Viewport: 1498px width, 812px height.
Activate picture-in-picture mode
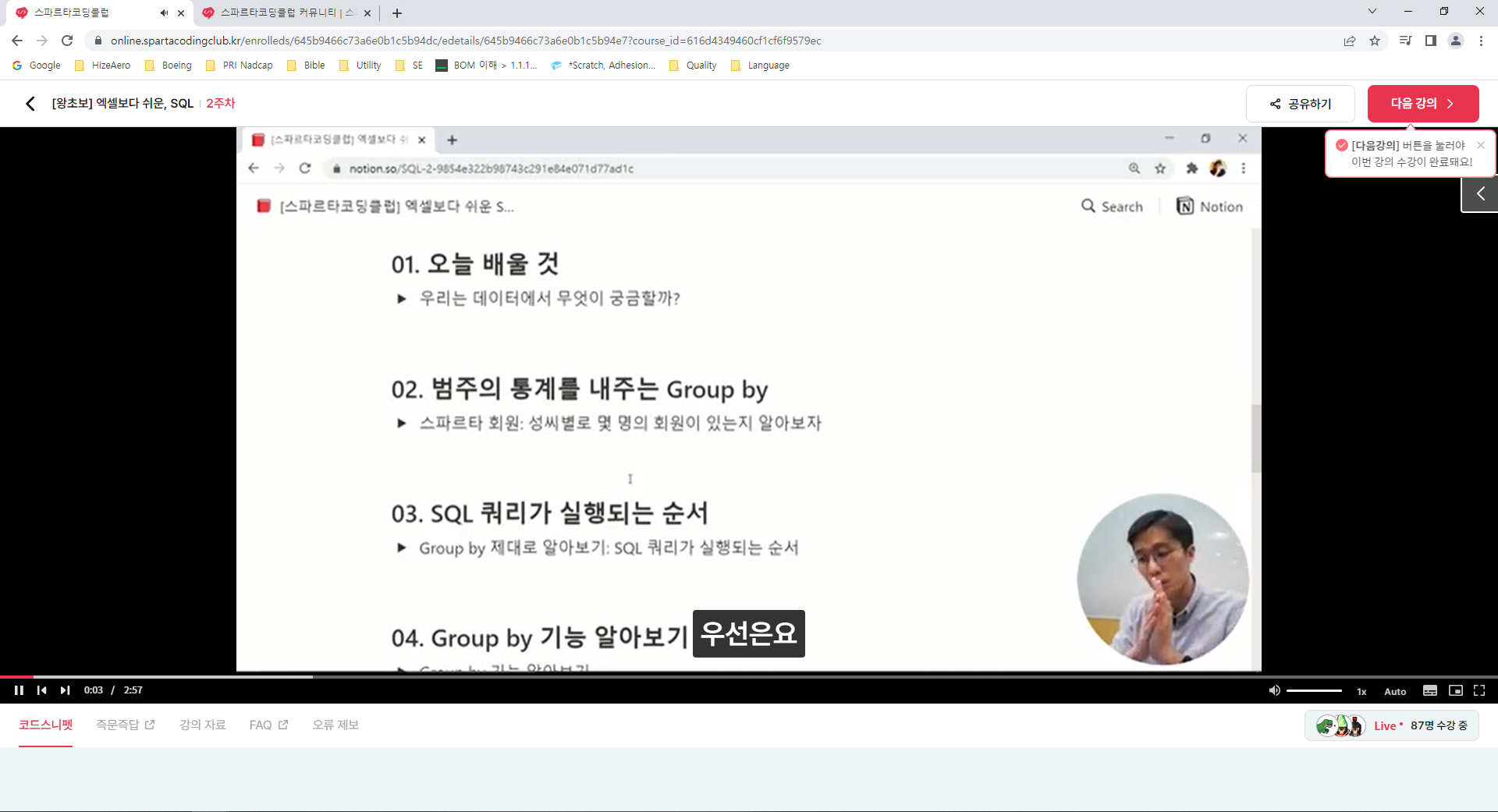tap(1456, 690)
